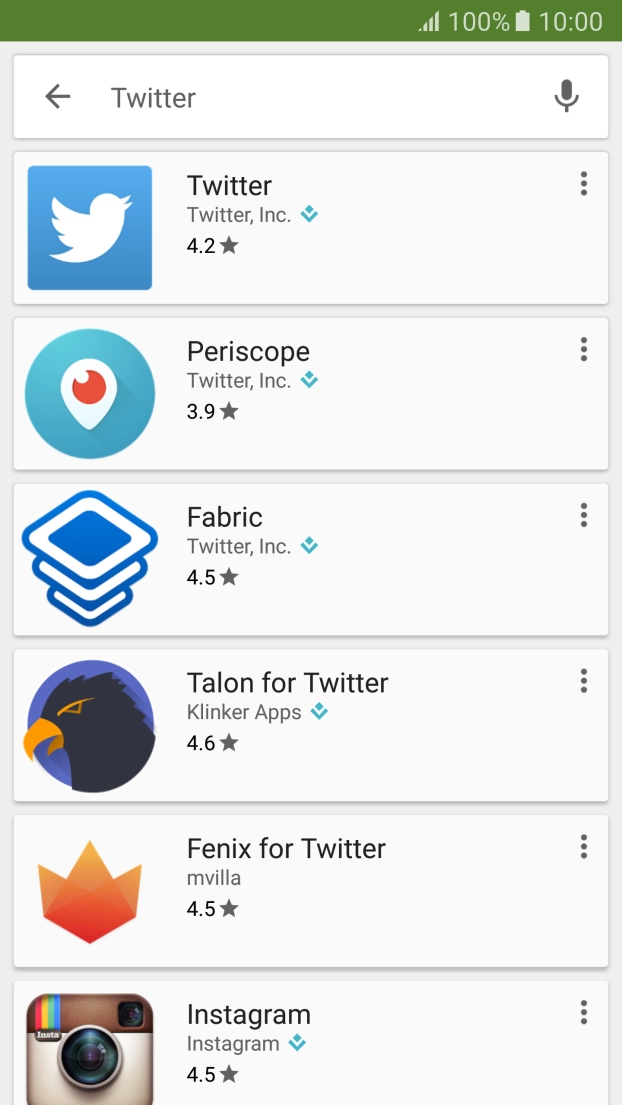Open the Talon for Twitter title

tap(287, 683)
